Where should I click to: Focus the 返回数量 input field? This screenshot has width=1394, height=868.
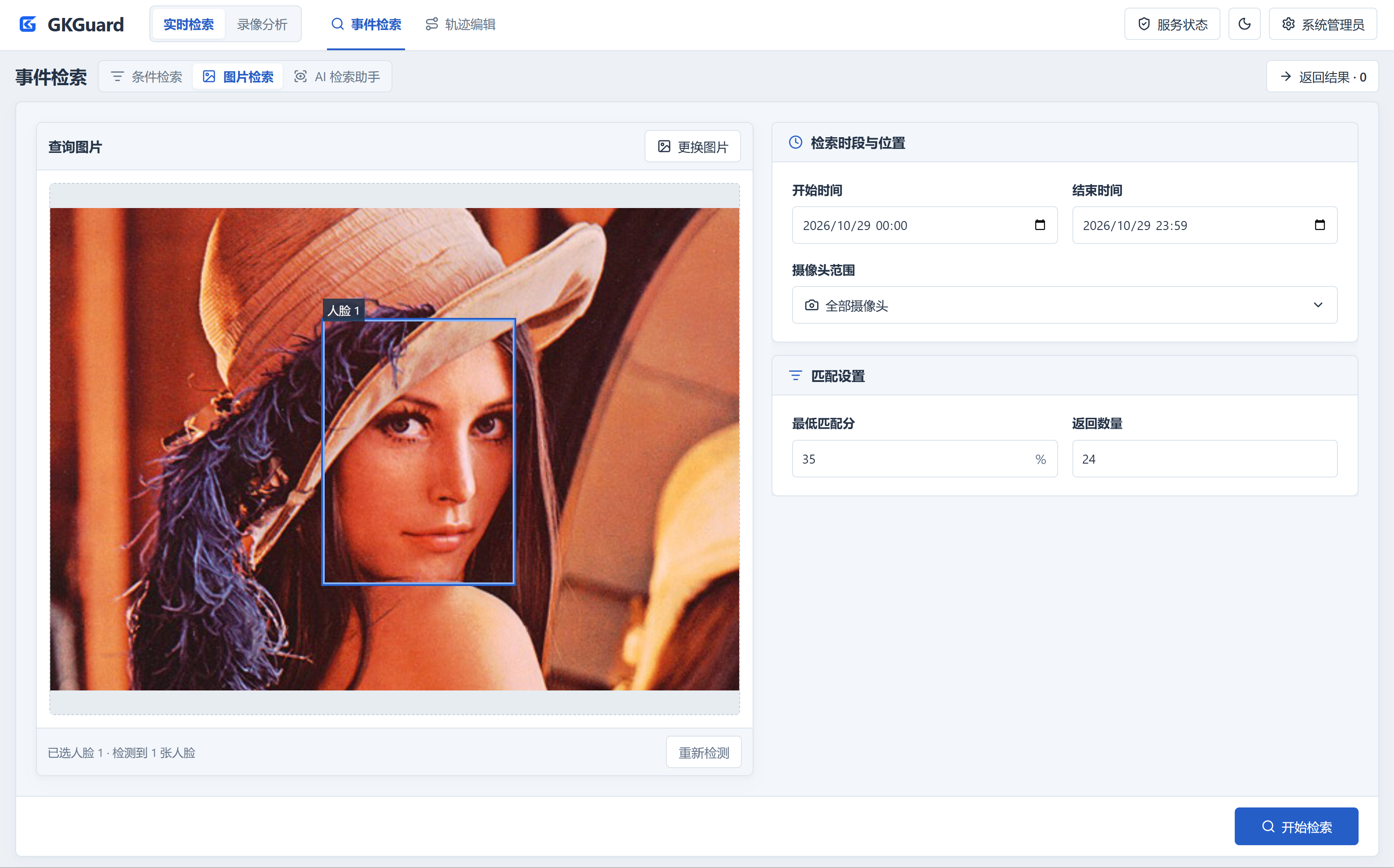pos(1205,459)
